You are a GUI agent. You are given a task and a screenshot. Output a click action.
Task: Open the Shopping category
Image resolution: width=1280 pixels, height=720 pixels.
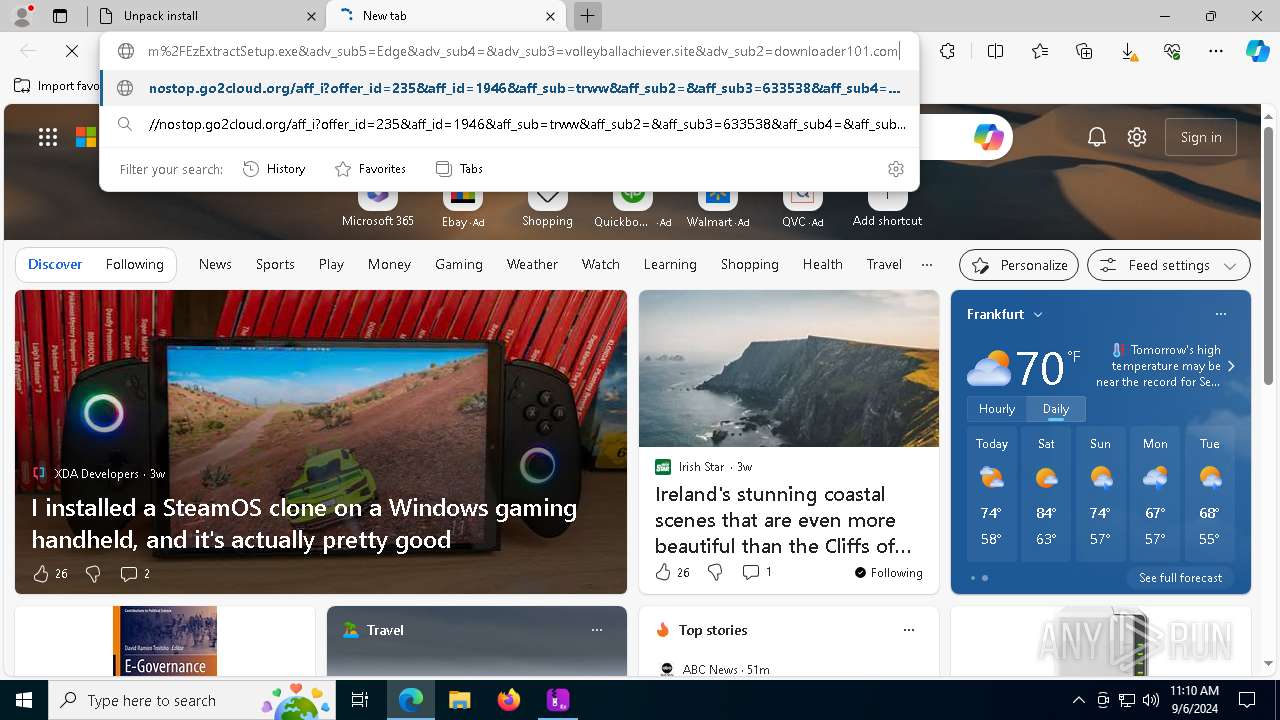click(x=749, y=264)
